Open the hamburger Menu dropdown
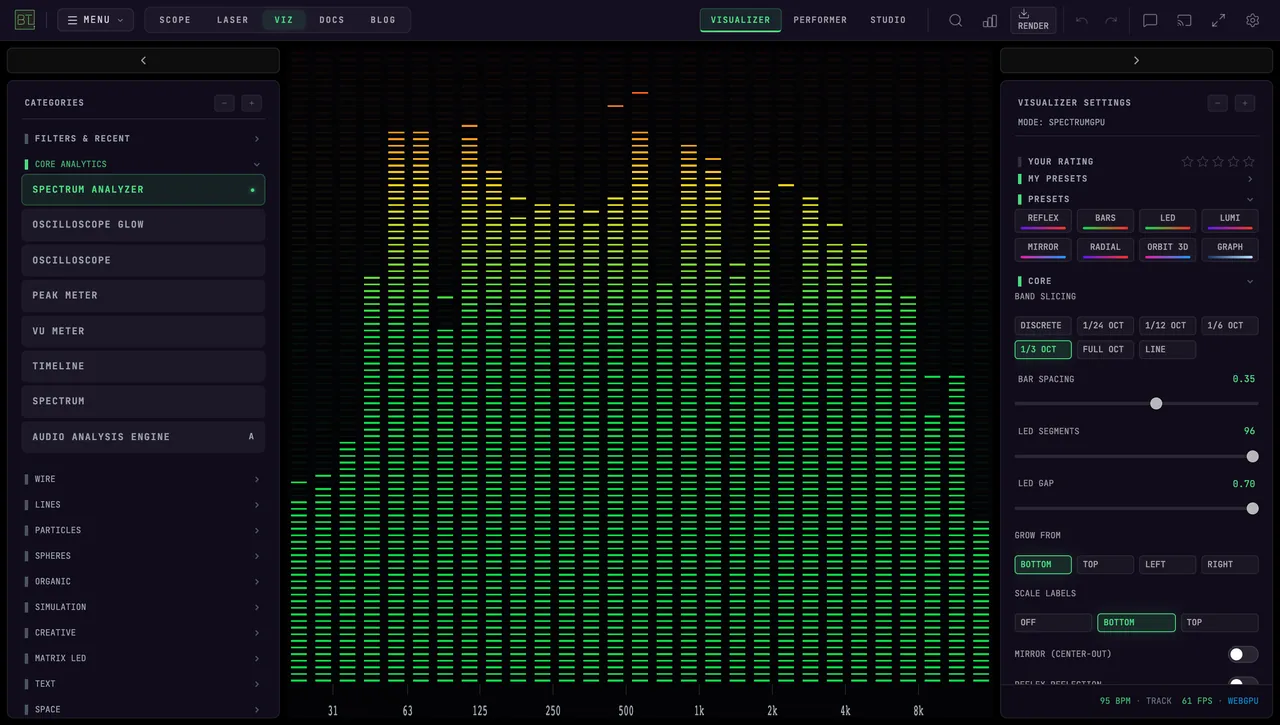1280x725 pixels. tap(95, 20)
